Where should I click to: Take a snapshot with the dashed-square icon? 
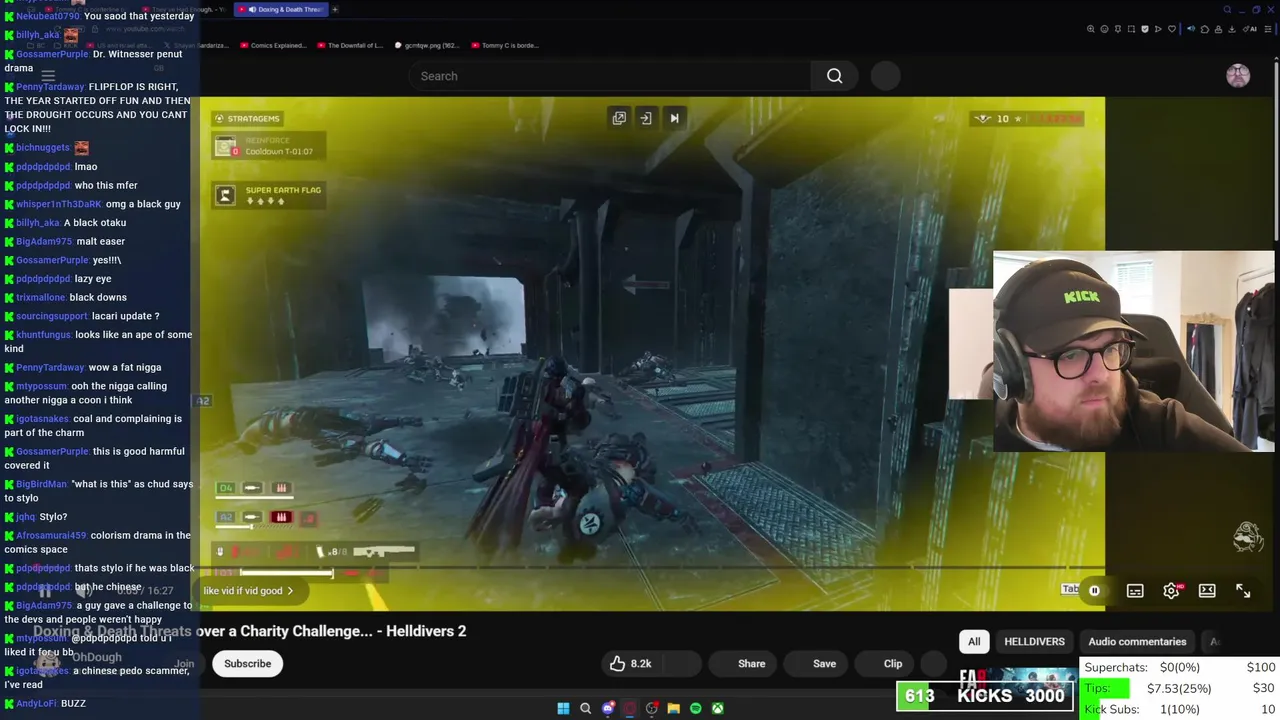tap(1131, 29)
